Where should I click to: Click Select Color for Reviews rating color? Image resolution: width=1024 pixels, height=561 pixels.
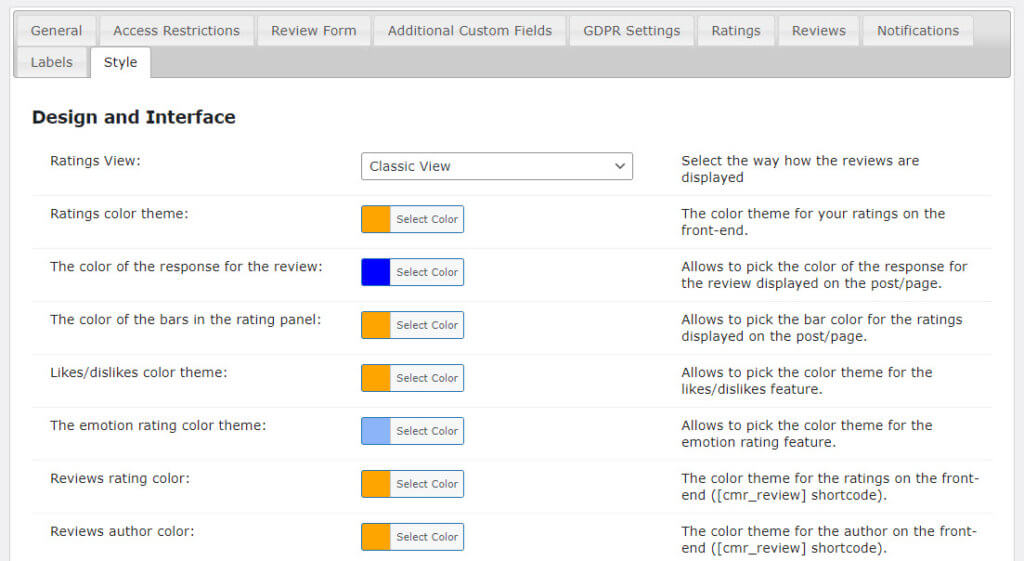tap(427, 484)
